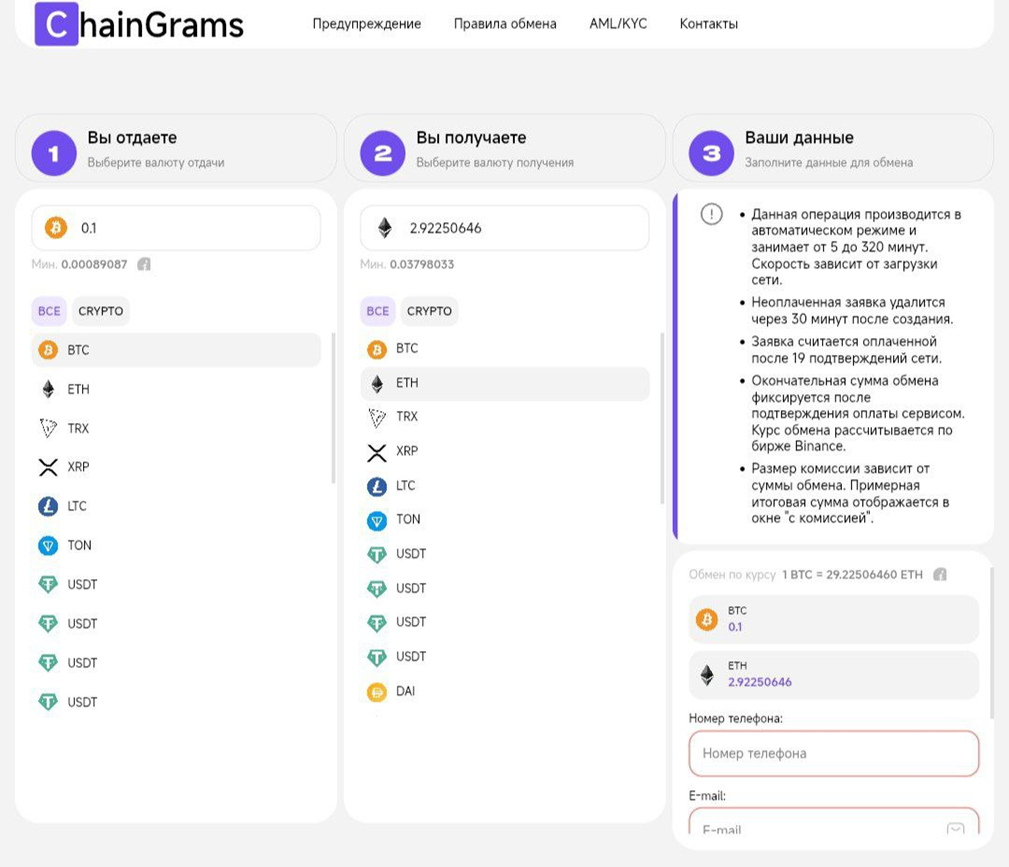This screenshot has height=867, width=1009.
Task: Click the receive currency list scrollbar
Action: click(x=662, y=418)
